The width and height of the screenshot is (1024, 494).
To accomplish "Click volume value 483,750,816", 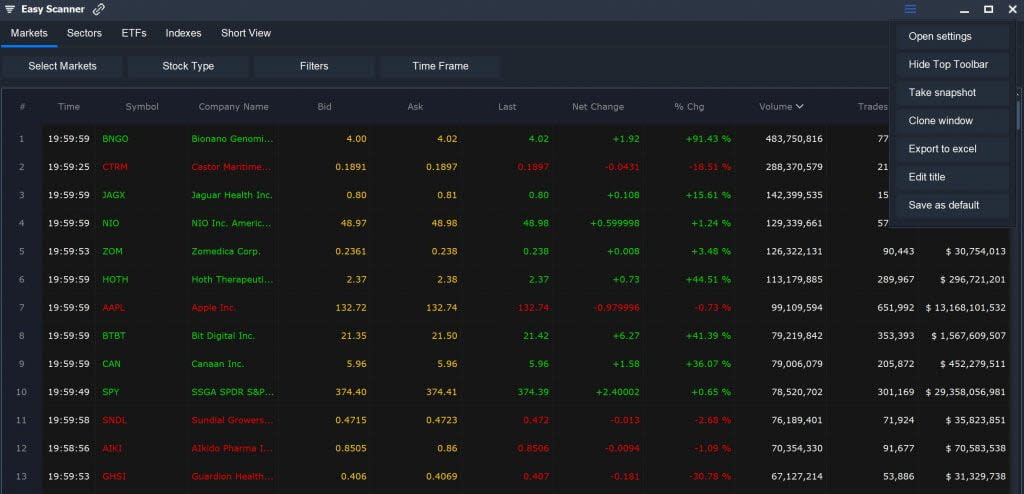I will point(794,139).
